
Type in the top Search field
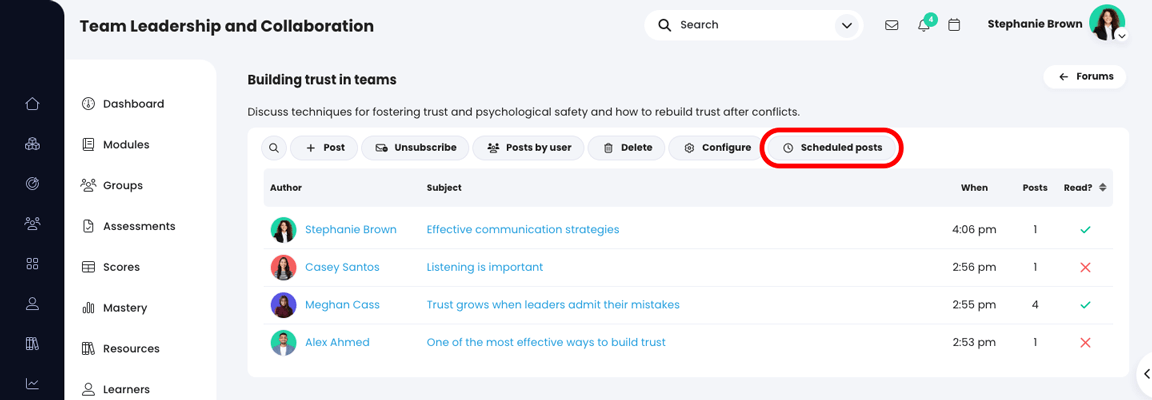coord(750,25)
